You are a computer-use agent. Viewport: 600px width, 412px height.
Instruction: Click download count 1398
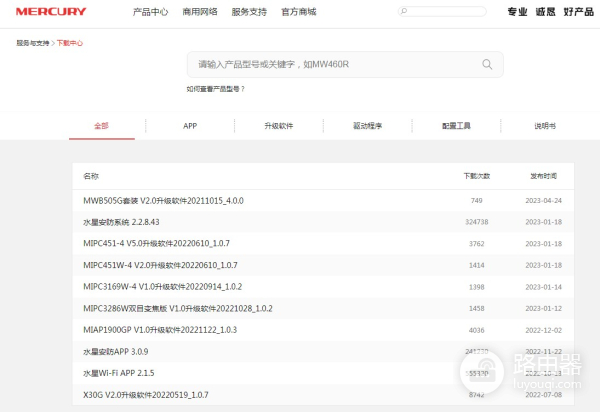[477, 287]
